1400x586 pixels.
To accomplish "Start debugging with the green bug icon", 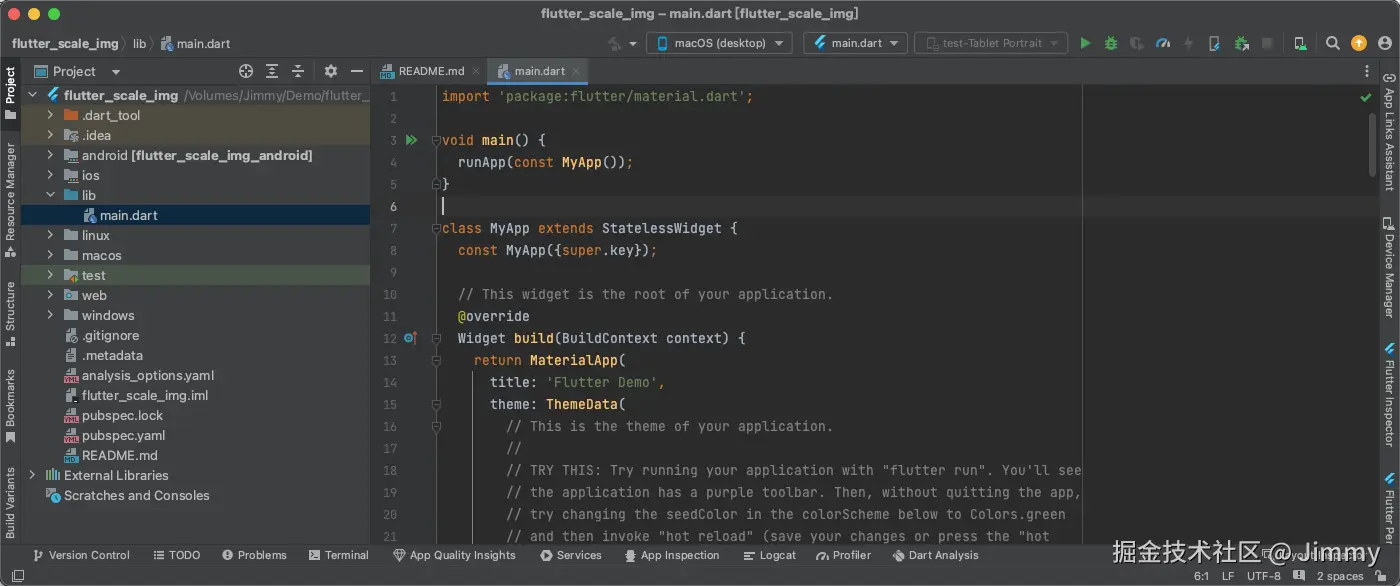I will pos(1111,43).
